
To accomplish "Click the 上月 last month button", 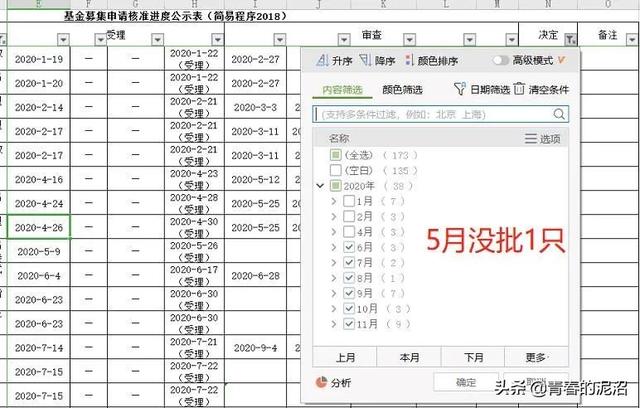I will click(x=345, y=356).
